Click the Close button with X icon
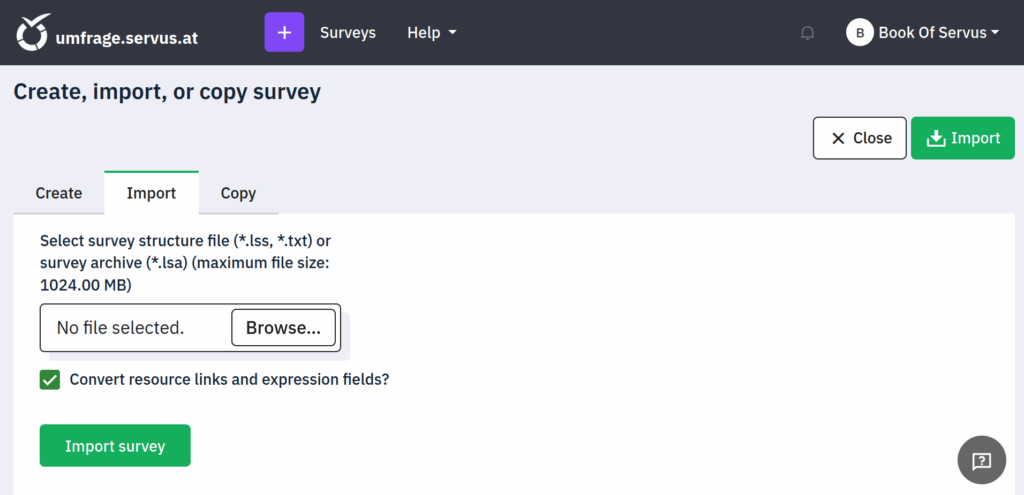 click(859, 138)
